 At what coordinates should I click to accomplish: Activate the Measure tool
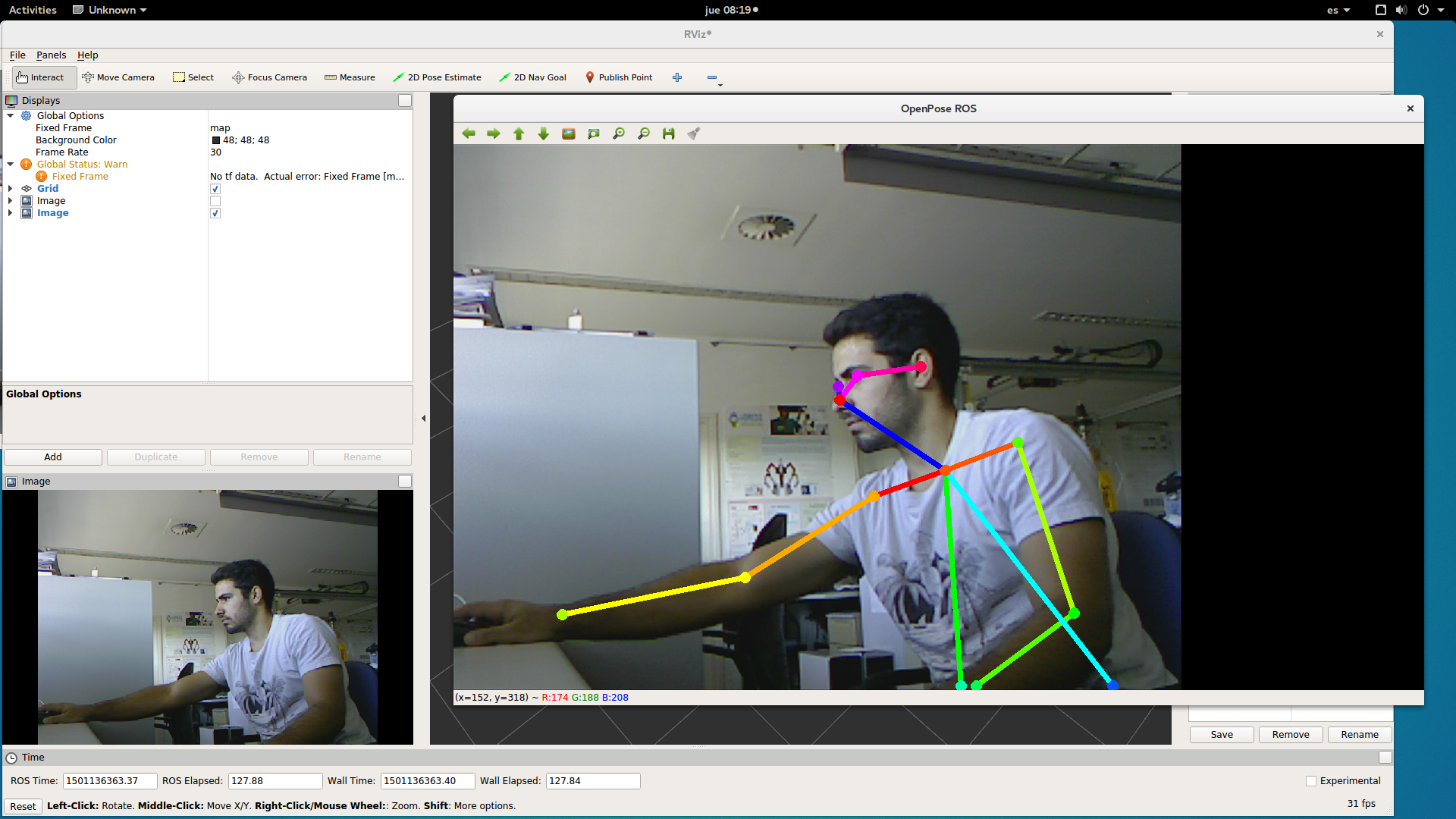coord(350,77)
